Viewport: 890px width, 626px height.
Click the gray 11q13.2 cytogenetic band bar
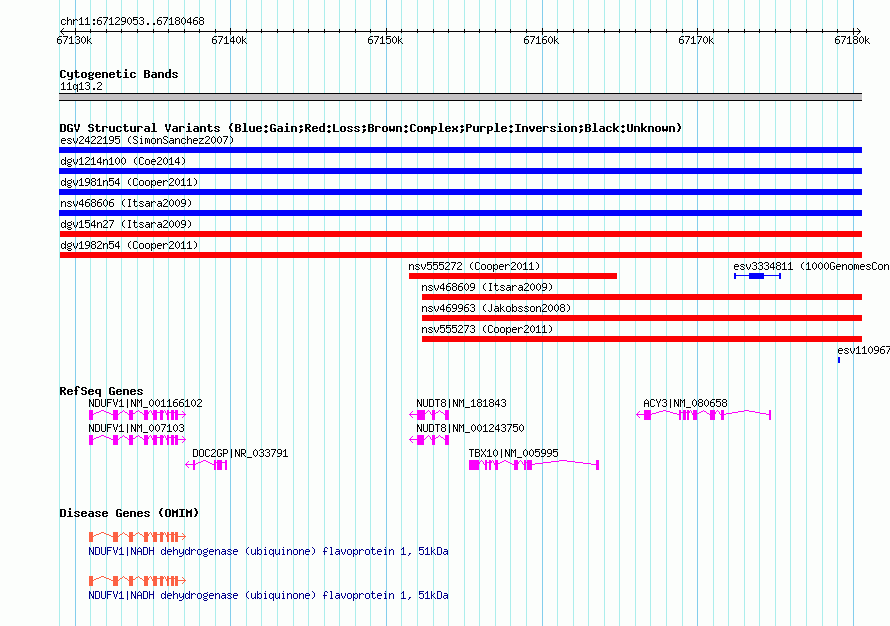(460, 97)
